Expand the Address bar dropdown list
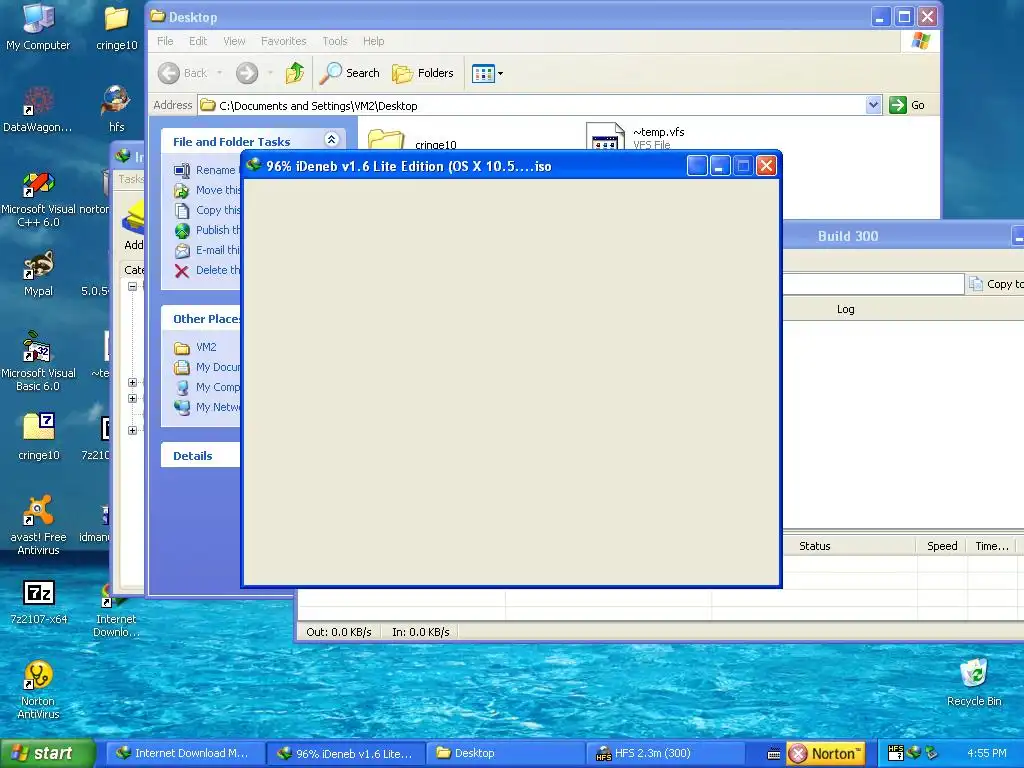 coord(873,105)
